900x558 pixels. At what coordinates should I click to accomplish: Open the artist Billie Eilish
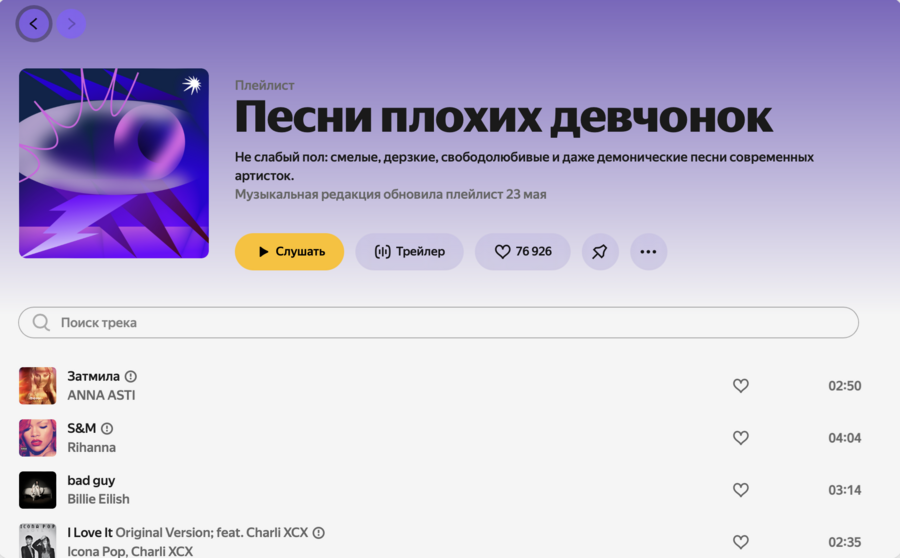click(x=99, y=499)
